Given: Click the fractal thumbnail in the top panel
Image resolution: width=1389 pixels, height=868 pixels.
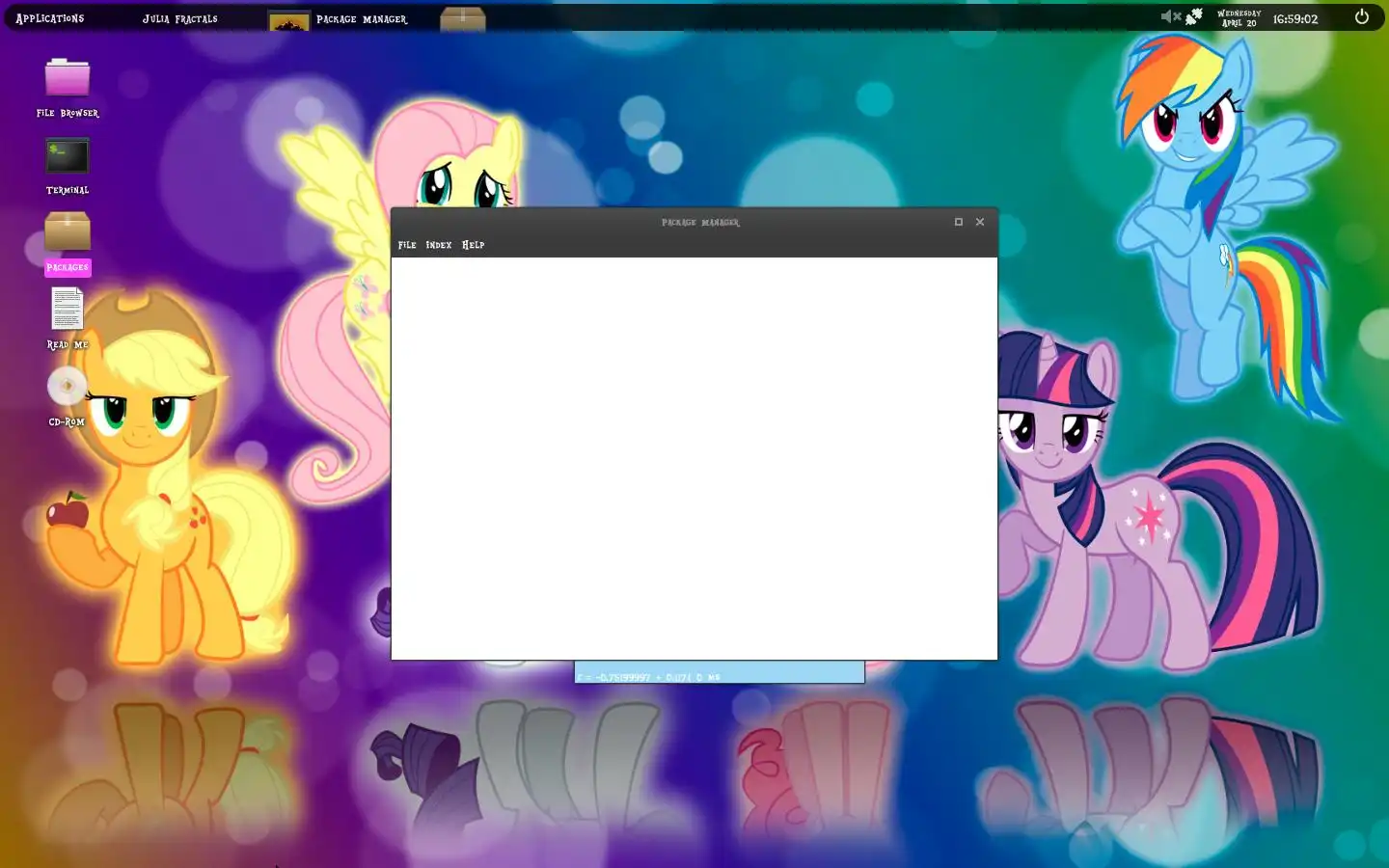Looking at the screenshot, I should coord(288,20).
